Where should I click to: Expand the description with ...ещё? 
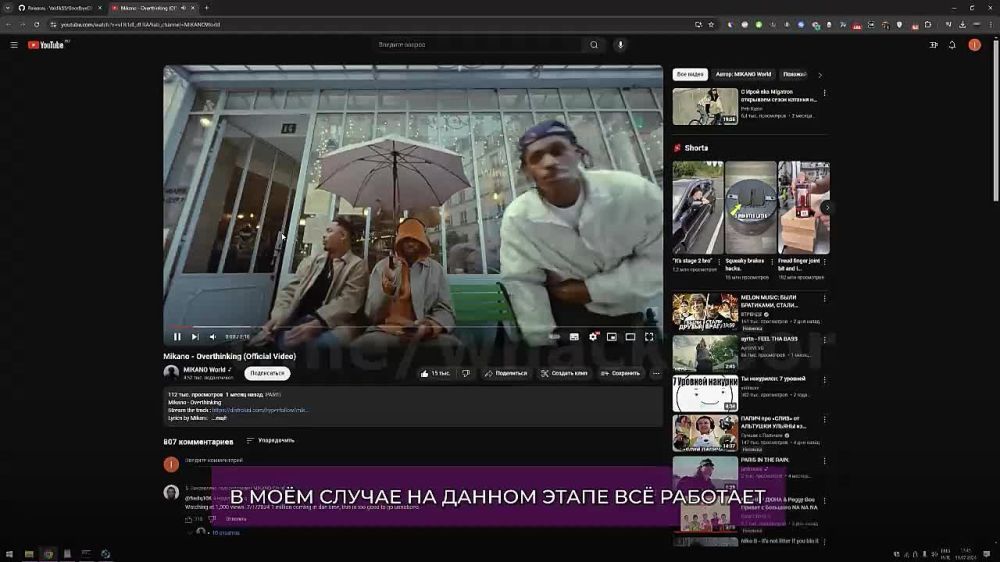219,418
